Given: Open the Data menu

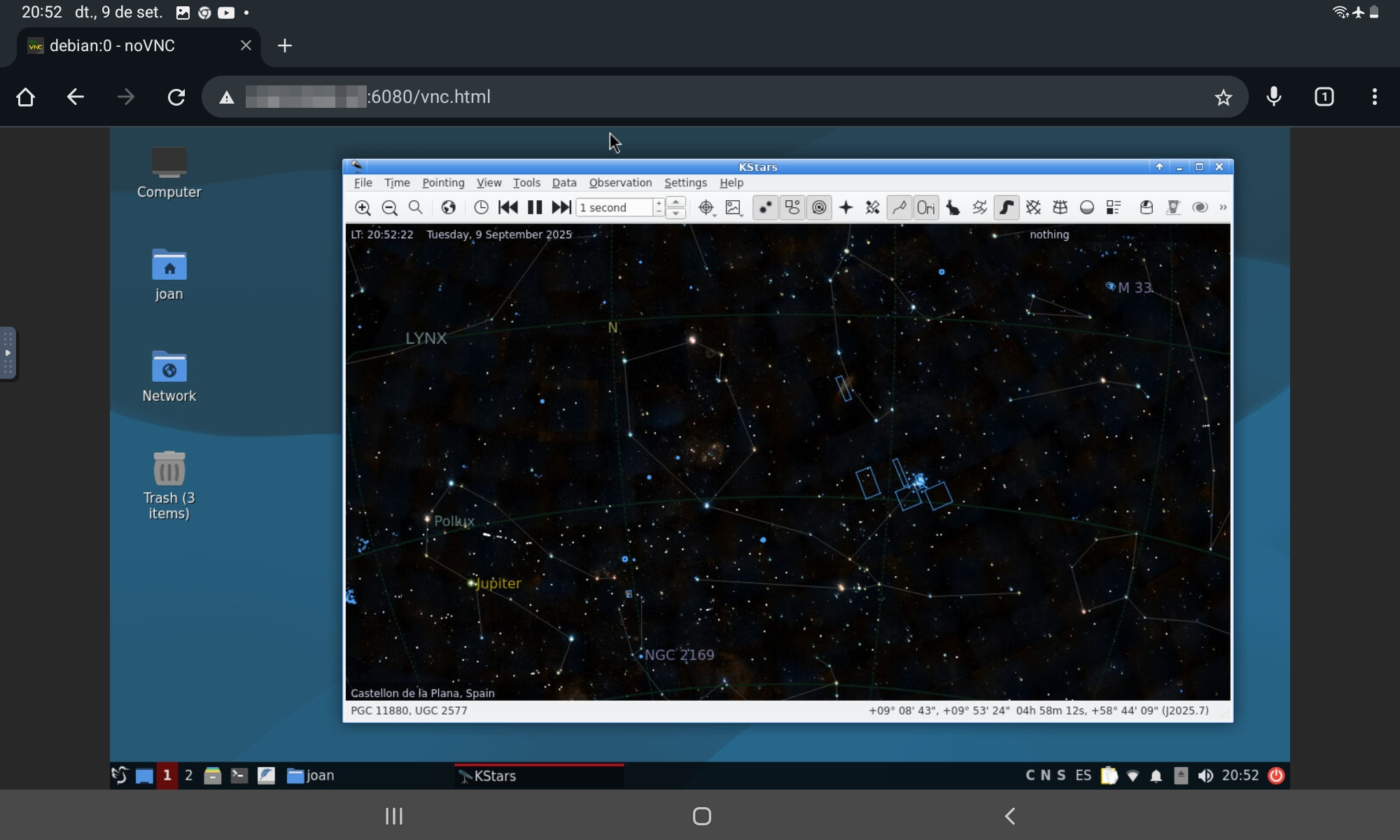Looking at the screenshot, I should point(564,183).
